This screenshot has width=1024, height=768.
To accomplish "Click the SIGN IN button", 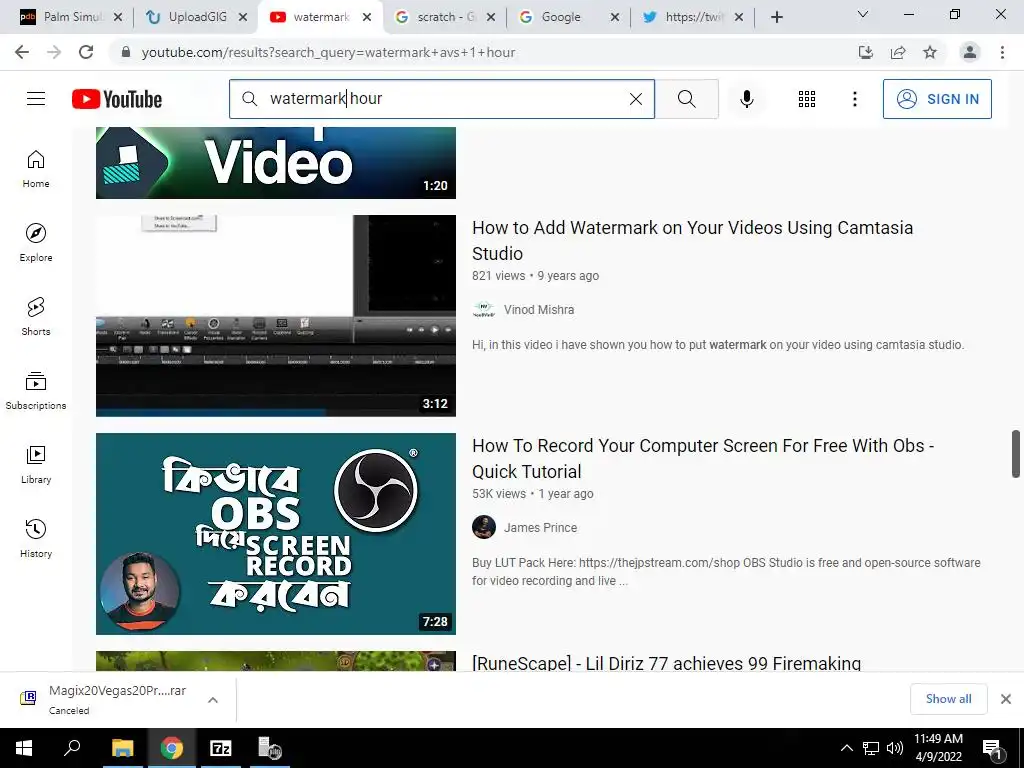I will tap(937, 99).
